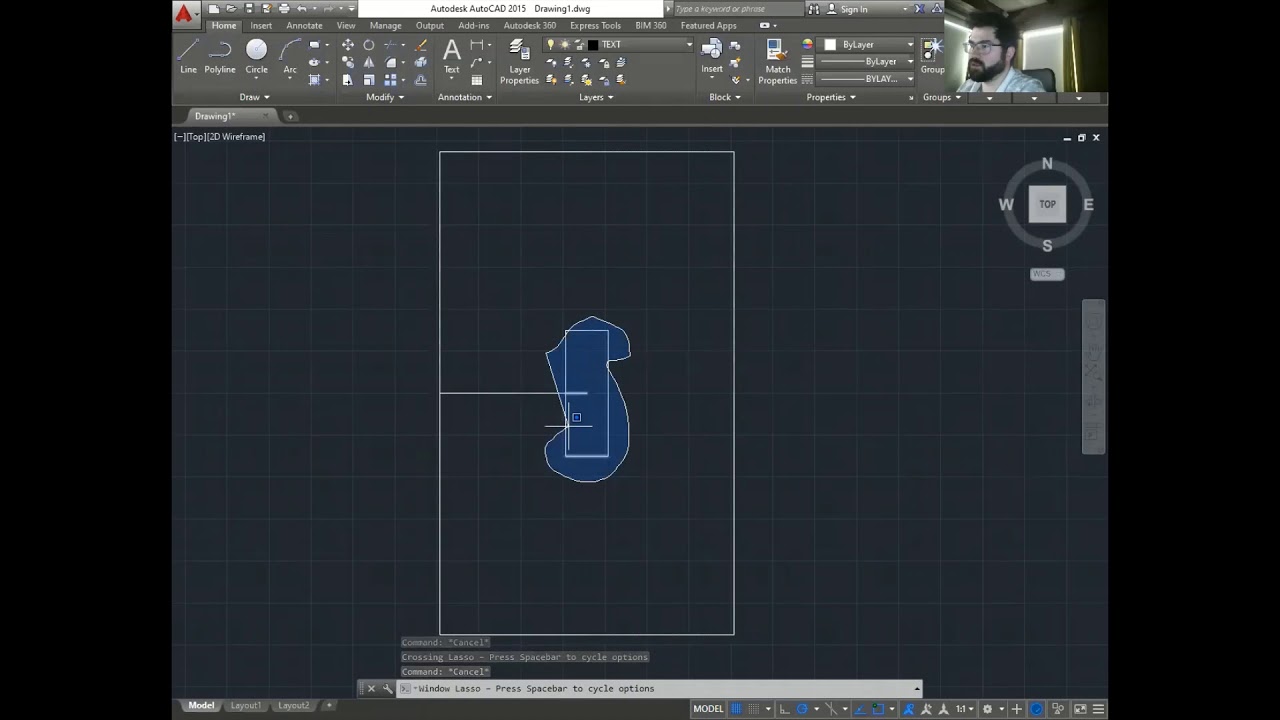The width and height of the screenshot is (1280, 720).
Task: Click the keyword search field
Action: click(x=737, y=9)
